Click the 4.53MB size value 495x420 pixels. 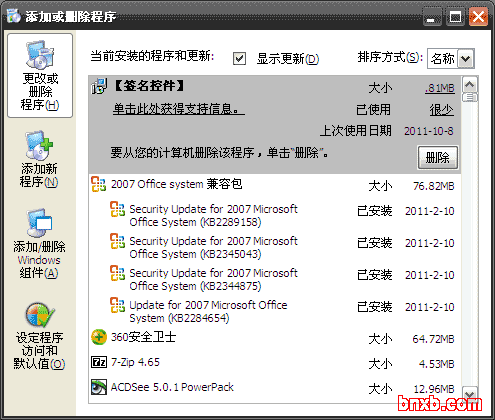tap(437, 364)
